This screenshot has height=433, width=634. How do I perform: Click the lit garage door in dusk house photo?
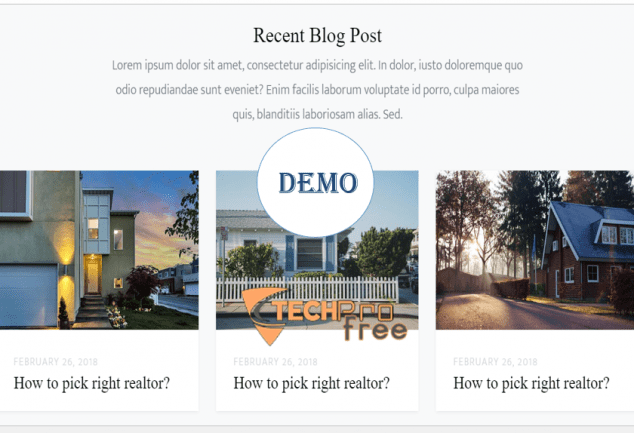(28, 295)
